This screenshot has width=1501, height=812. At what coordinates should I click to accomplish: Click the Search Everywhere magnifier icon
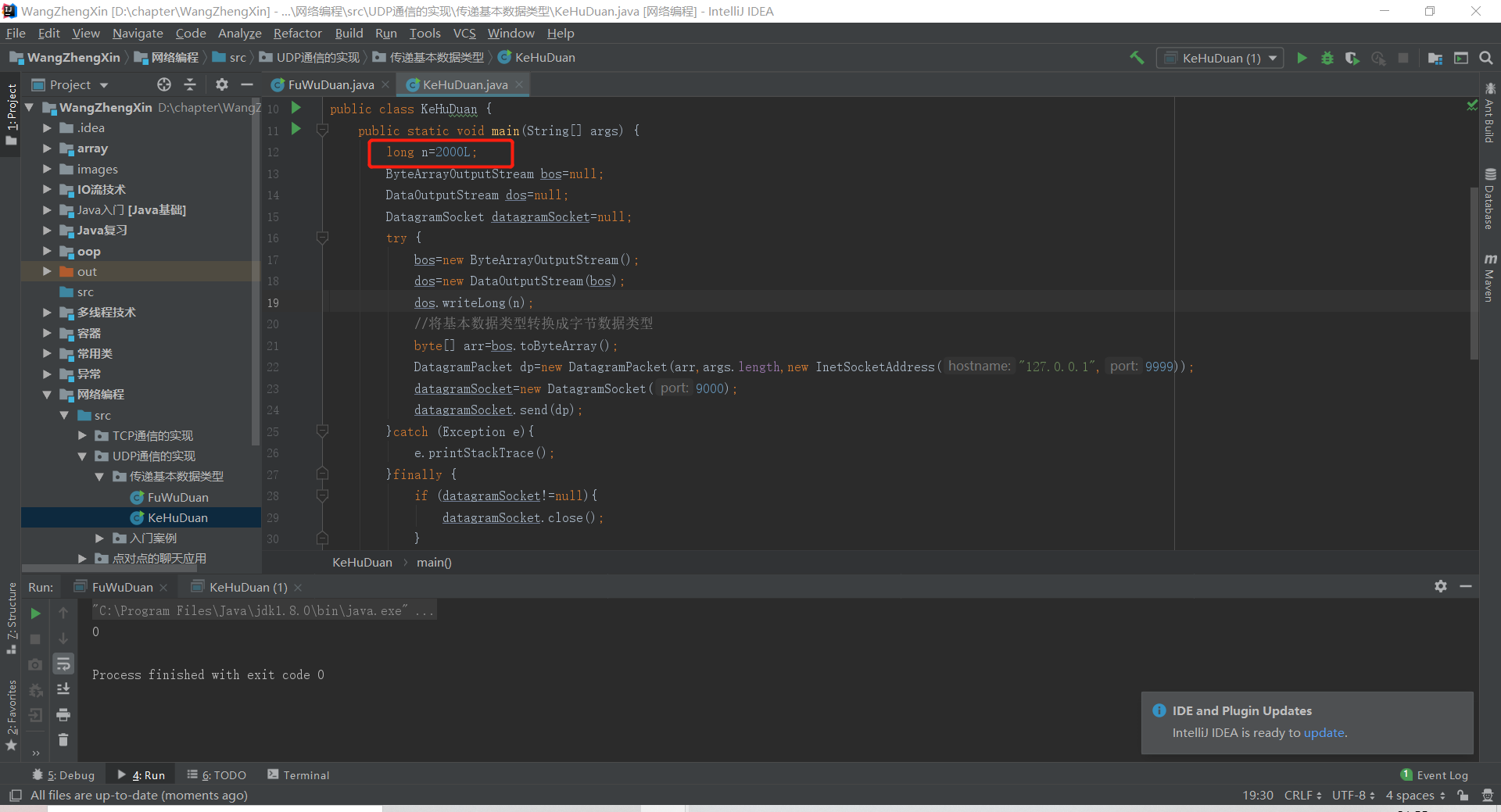click(1486, 58)
